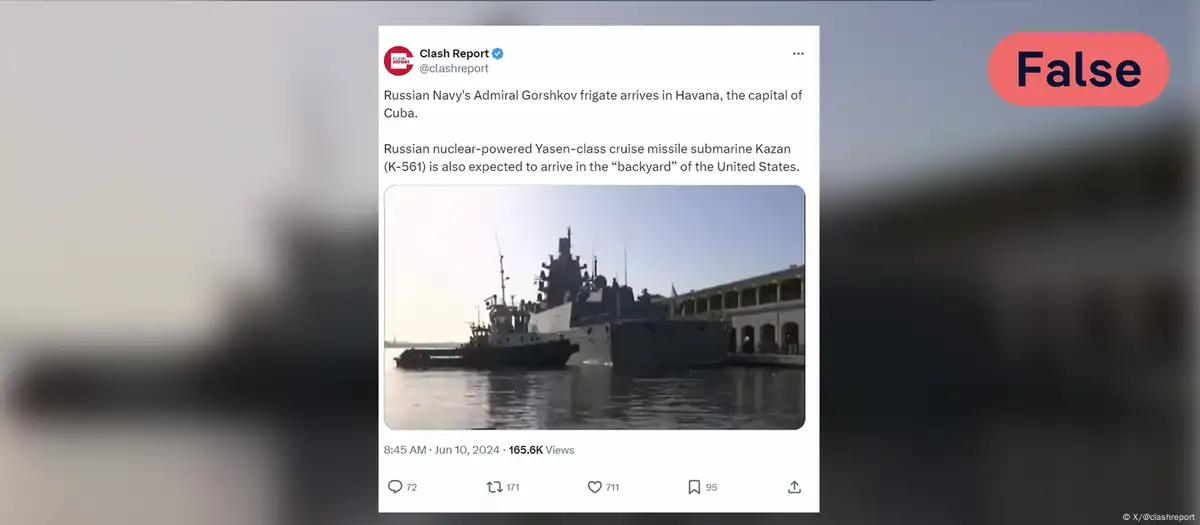
Task: Click the 8:45 AM Jun 10, 2024 timestamp
Action: 443,450
